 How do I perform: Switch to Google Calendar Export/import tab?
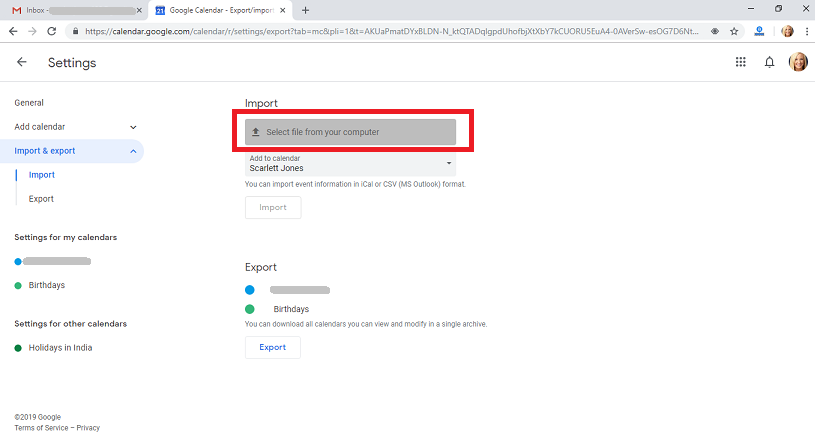pyautogui.click(x=220, y=10)
